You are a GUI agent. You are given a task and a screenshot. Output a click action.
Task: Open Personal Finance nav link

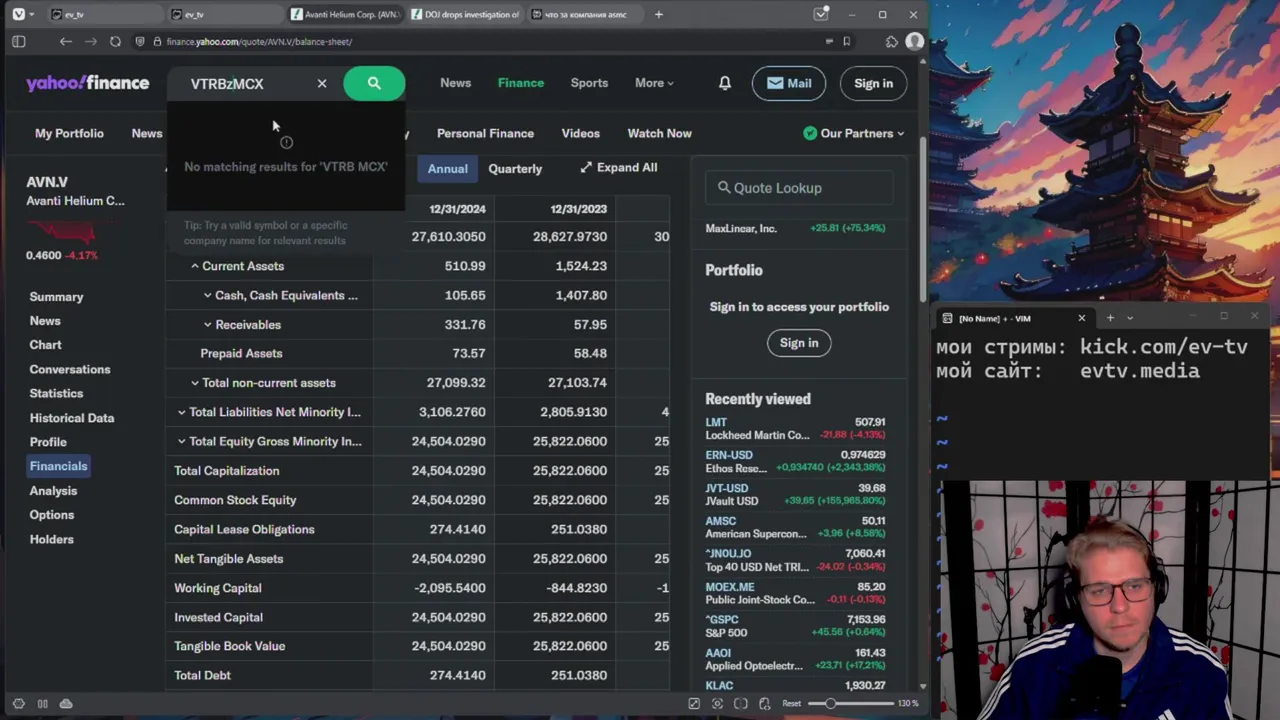pyautogui.click(x=485, y=133)
